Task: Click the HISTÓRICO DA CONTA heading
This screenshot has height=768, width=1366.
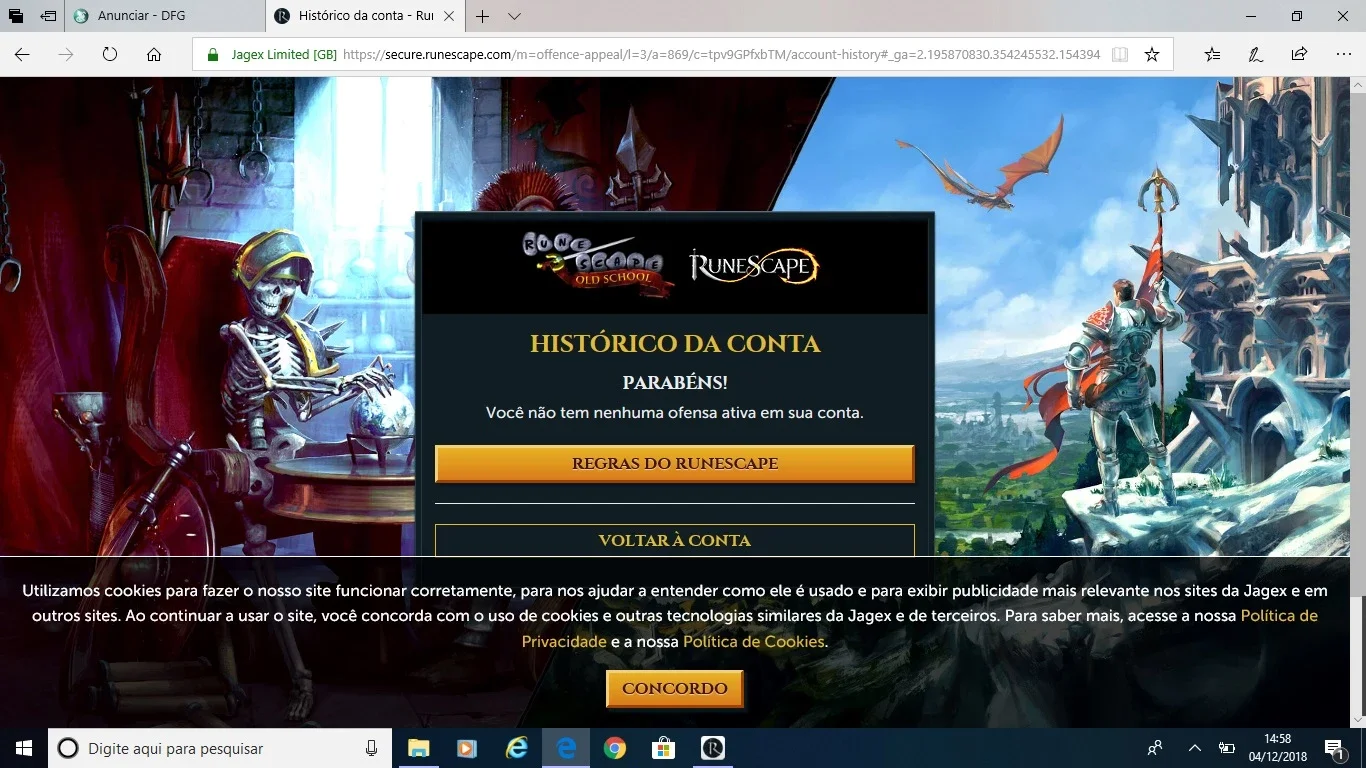Action: [675, 344]
